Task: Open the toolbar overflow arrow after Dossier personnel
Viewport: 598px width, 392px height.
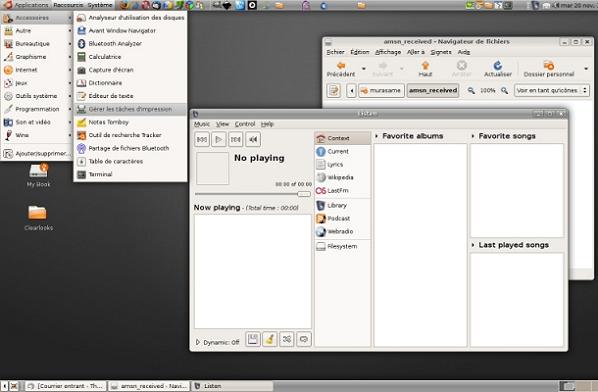Action: 586,69
